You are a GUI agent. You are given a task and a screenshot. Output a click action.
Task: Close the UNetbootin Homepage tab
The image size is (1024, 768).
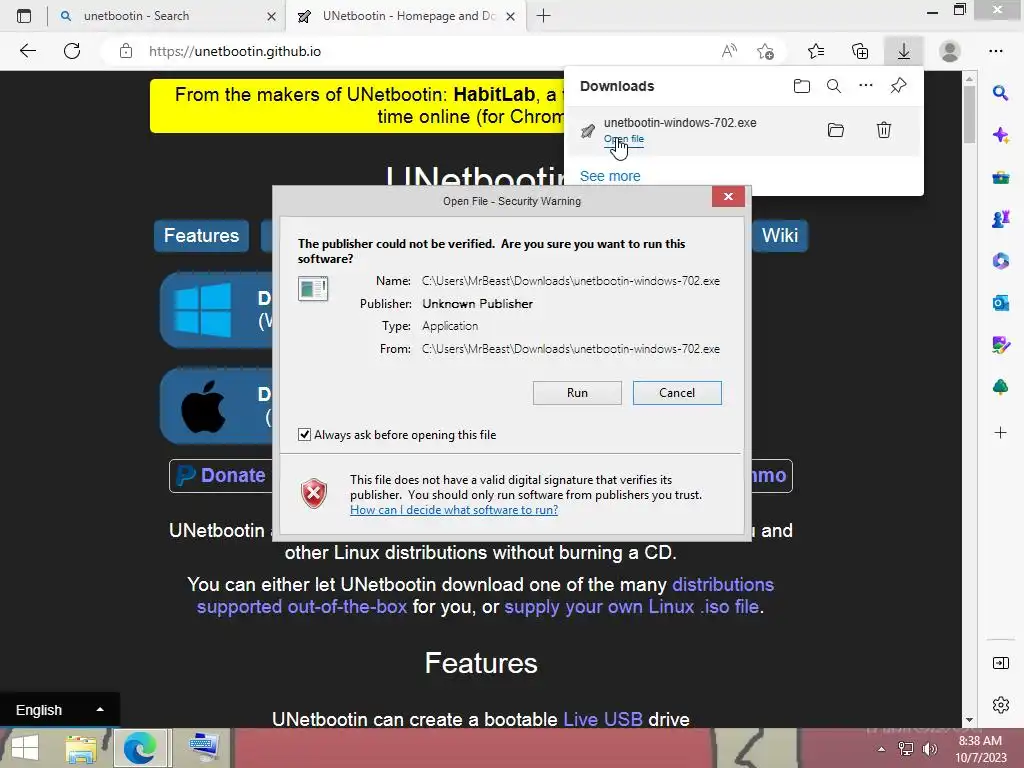tap(511, 16)
